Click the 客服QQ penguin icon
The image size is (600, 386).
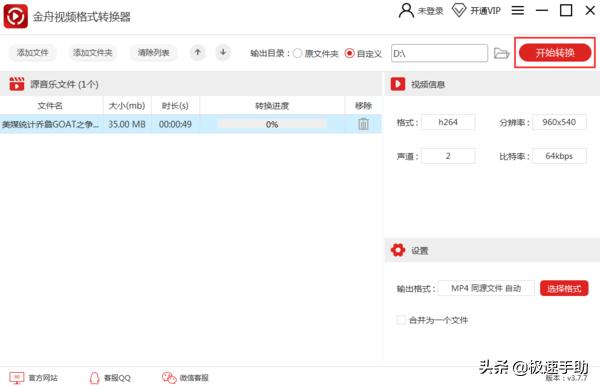(x=94, y=378)
